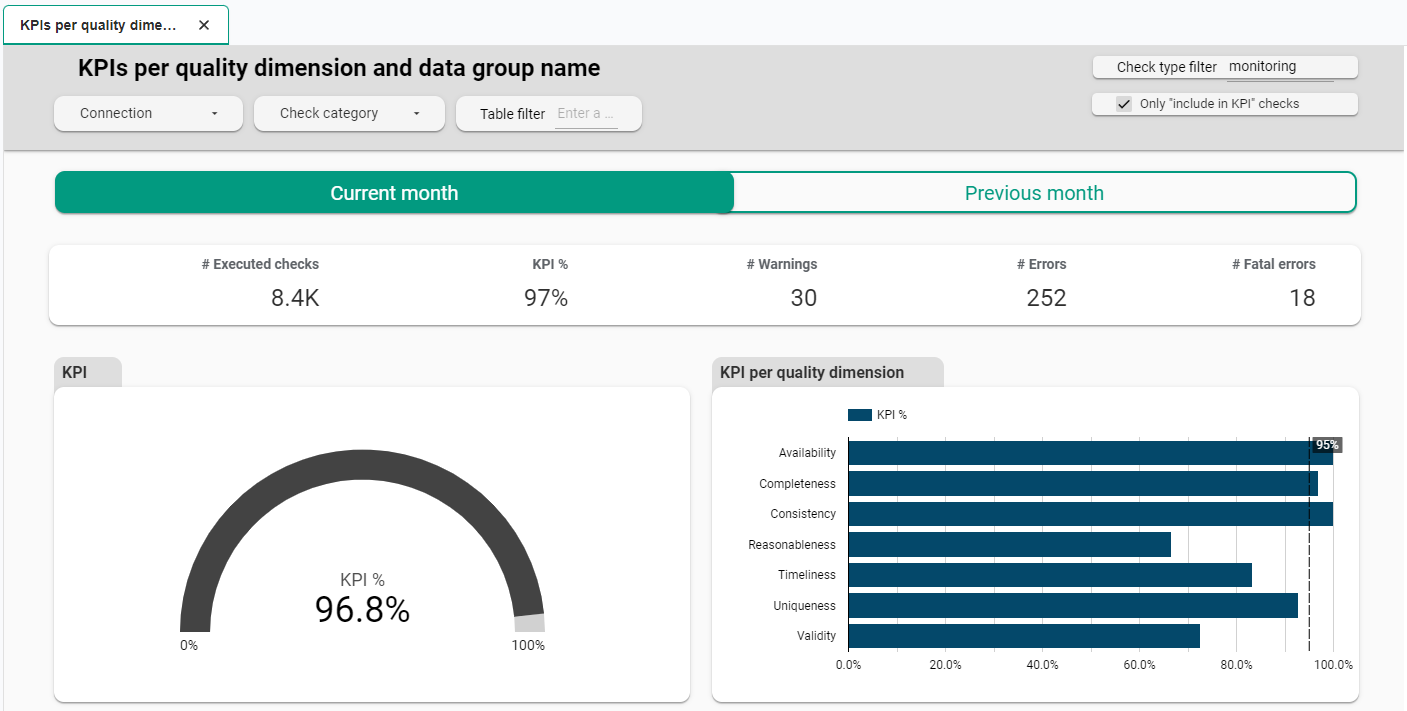The image size is (1407, 711).
Task: Click the Reasonableness bar
Action: point(1005,544)
